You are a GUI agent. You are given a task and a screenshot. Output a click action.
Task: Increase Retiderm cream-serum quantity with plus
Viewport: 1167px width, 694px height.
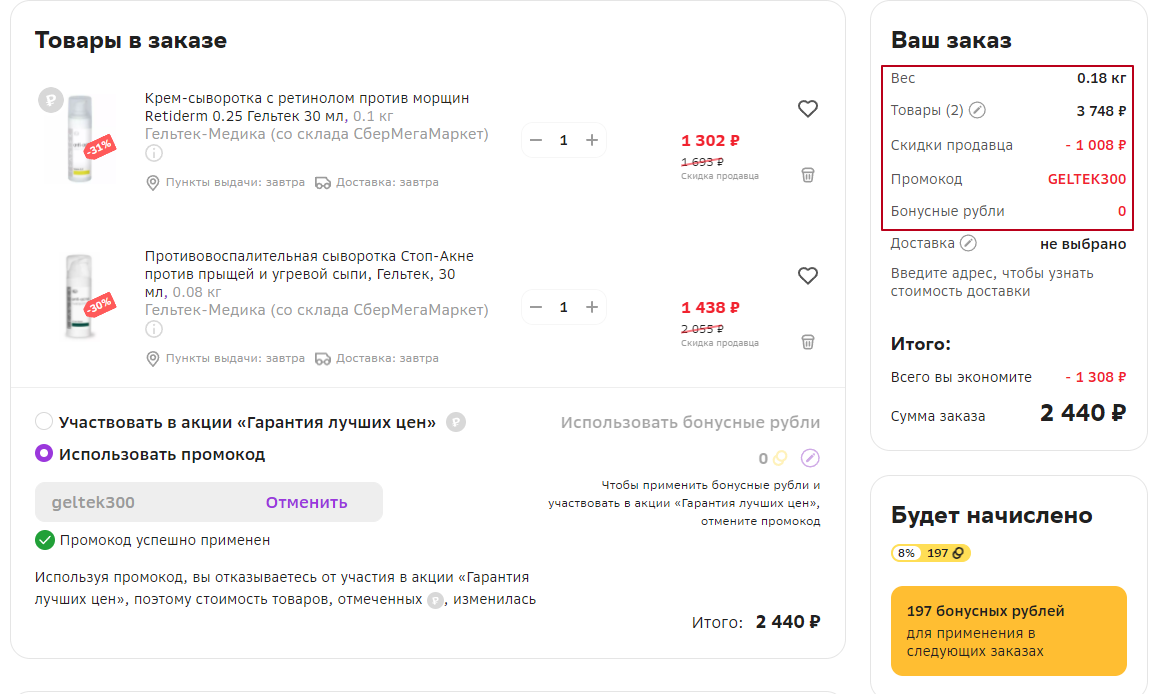coord(592,141)
